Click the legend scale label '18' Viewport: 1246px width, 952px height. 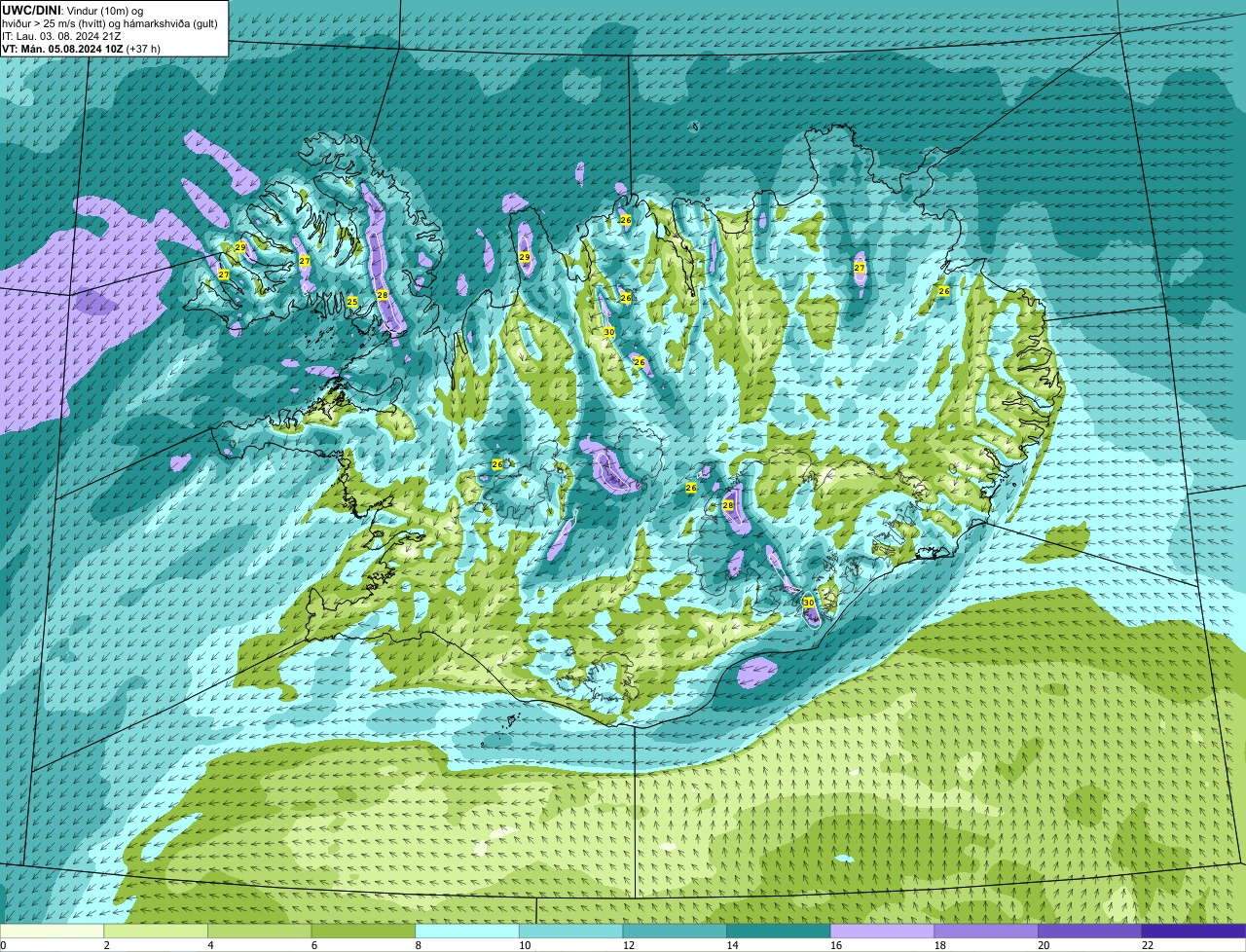pos(939,945)
